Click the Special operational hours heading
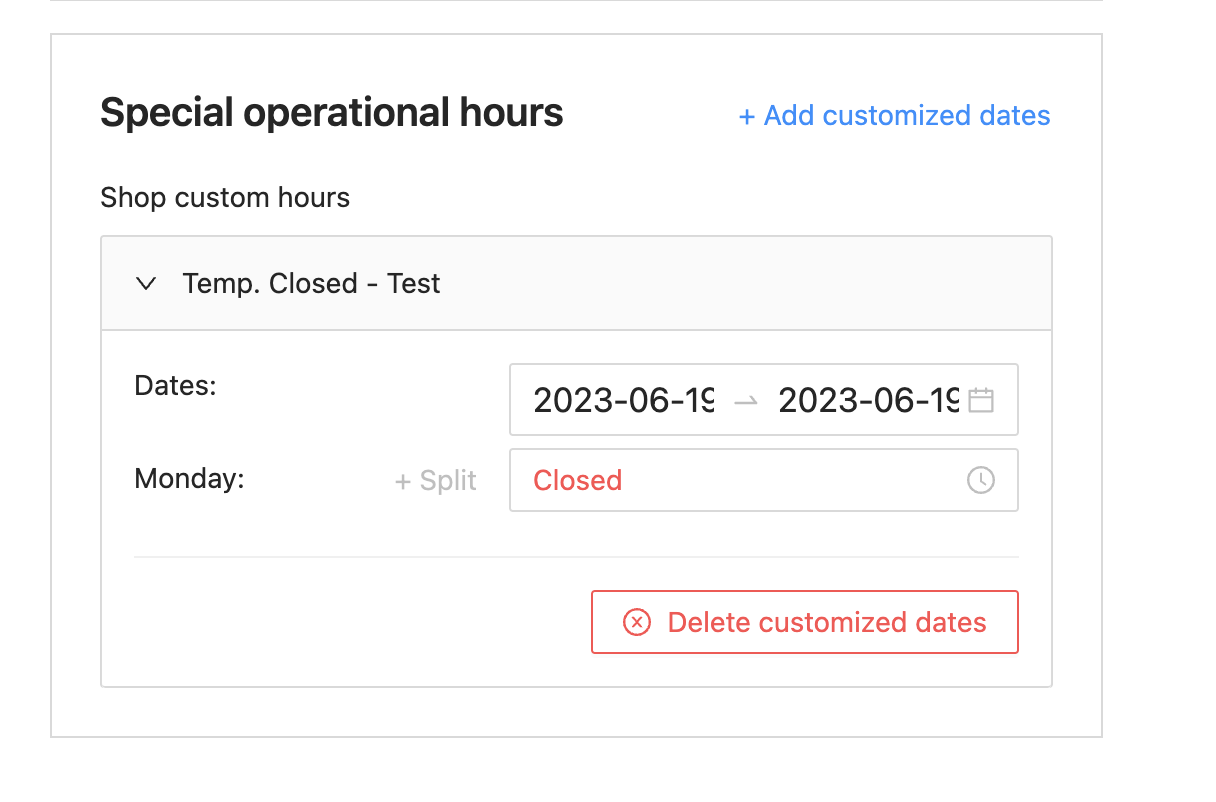 pyautogui.click(x=332, y=113)
